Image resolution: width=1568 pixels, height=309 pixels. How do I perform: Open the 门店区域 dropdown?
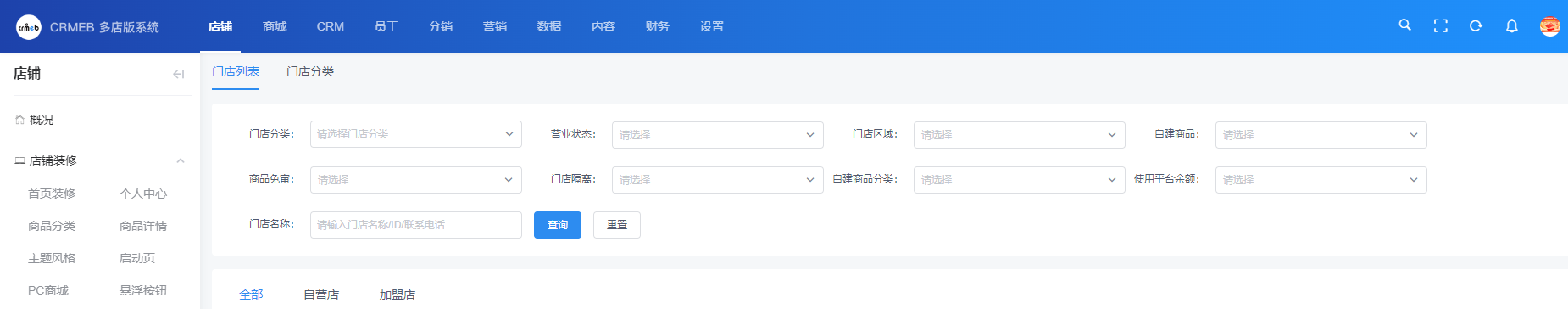1019,135
